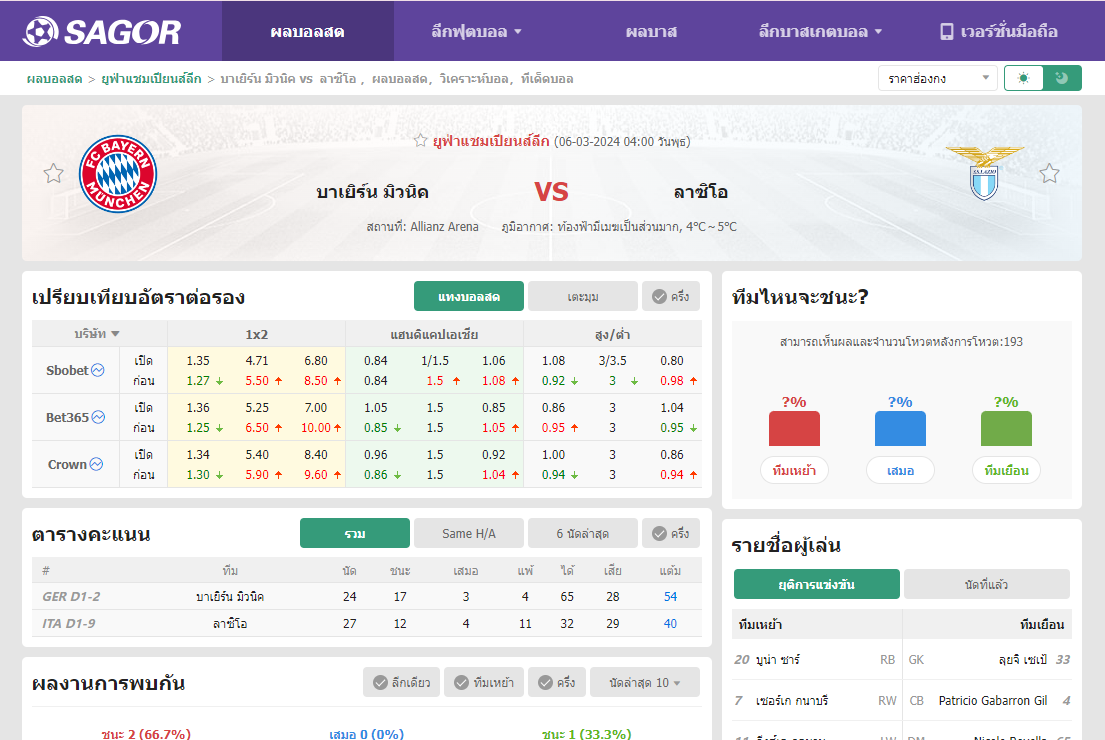The width and height of the screenshot is (1105, 740).
Task: Click the เสมอ 0 (0%) result
Action: [366, 734]
